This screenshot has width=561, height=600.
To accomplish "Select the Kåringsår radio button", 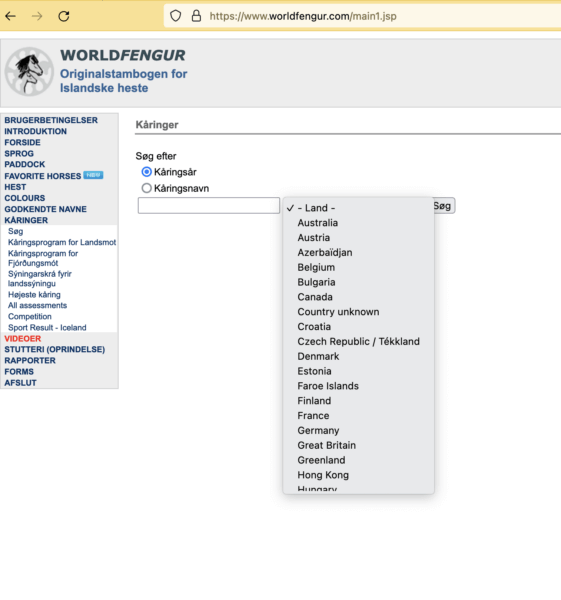I will (x=147, y=172).
